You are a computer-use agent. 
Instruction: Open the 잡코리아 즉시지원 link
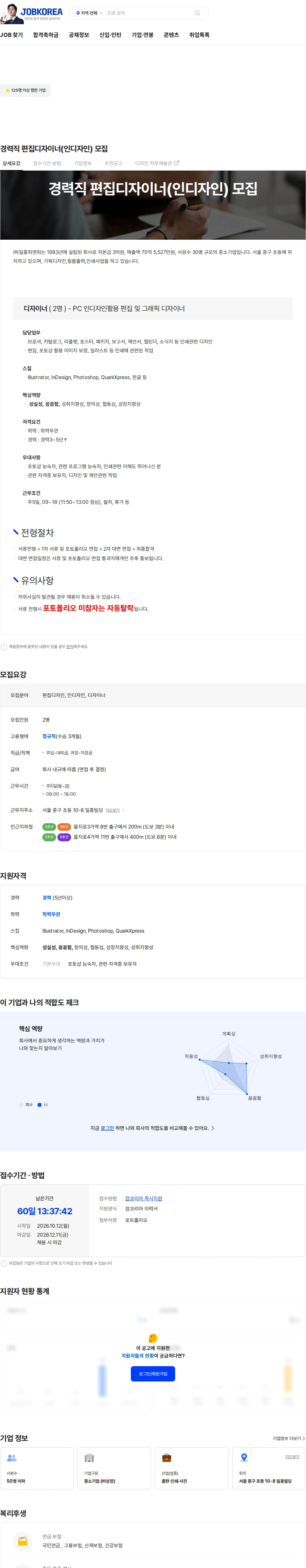coord(144,1198)
